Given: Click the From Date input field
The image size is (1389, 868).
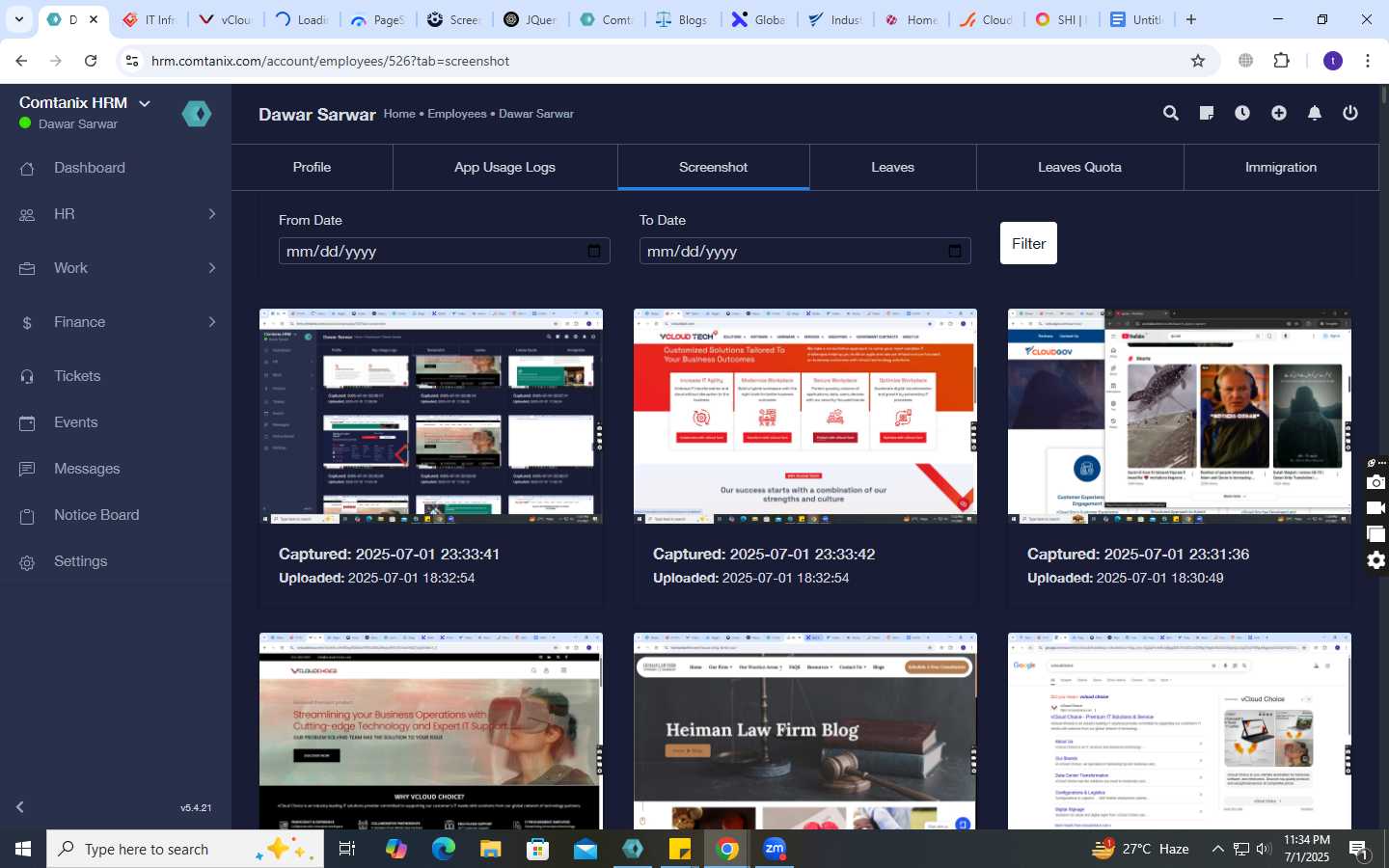Looking at the screenshot, I should pyautogui.click(x=444, y=251).
